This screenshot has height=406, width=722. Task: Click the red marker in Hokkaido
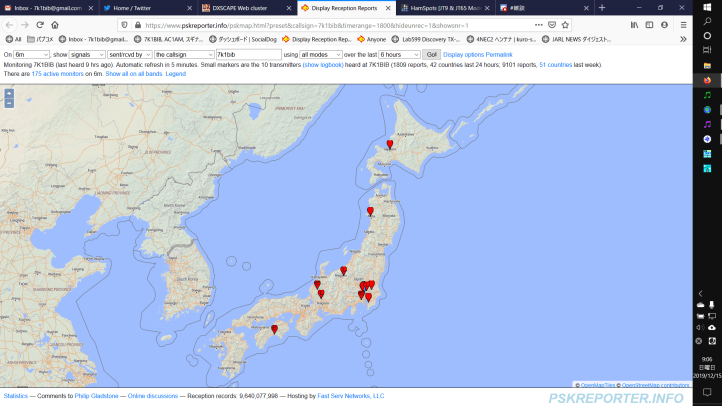pos(390,145)
